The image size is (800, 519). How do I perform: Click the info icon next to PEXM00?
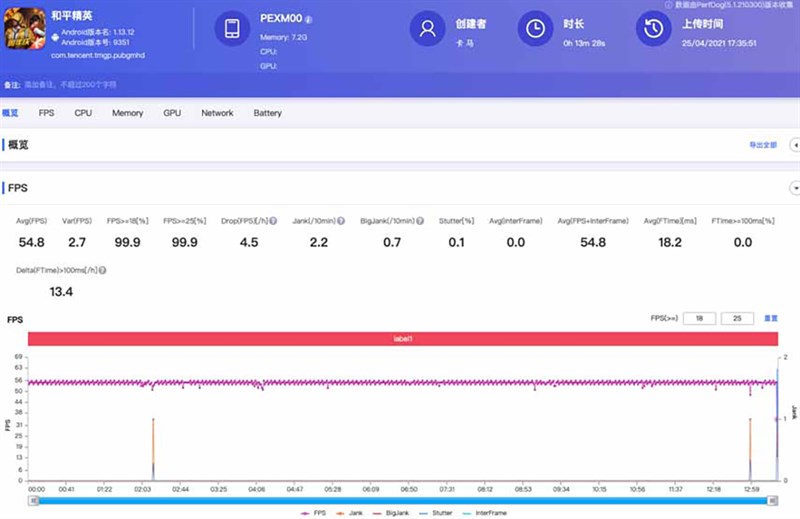tap(309, 19)
